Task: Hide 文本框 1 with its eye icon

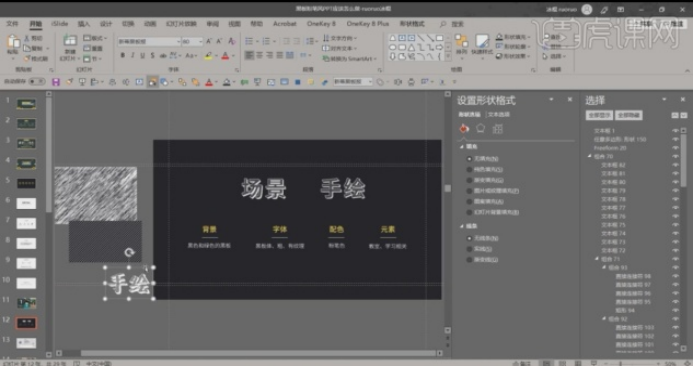Action: pyautogui.click(x=675, y=131)
